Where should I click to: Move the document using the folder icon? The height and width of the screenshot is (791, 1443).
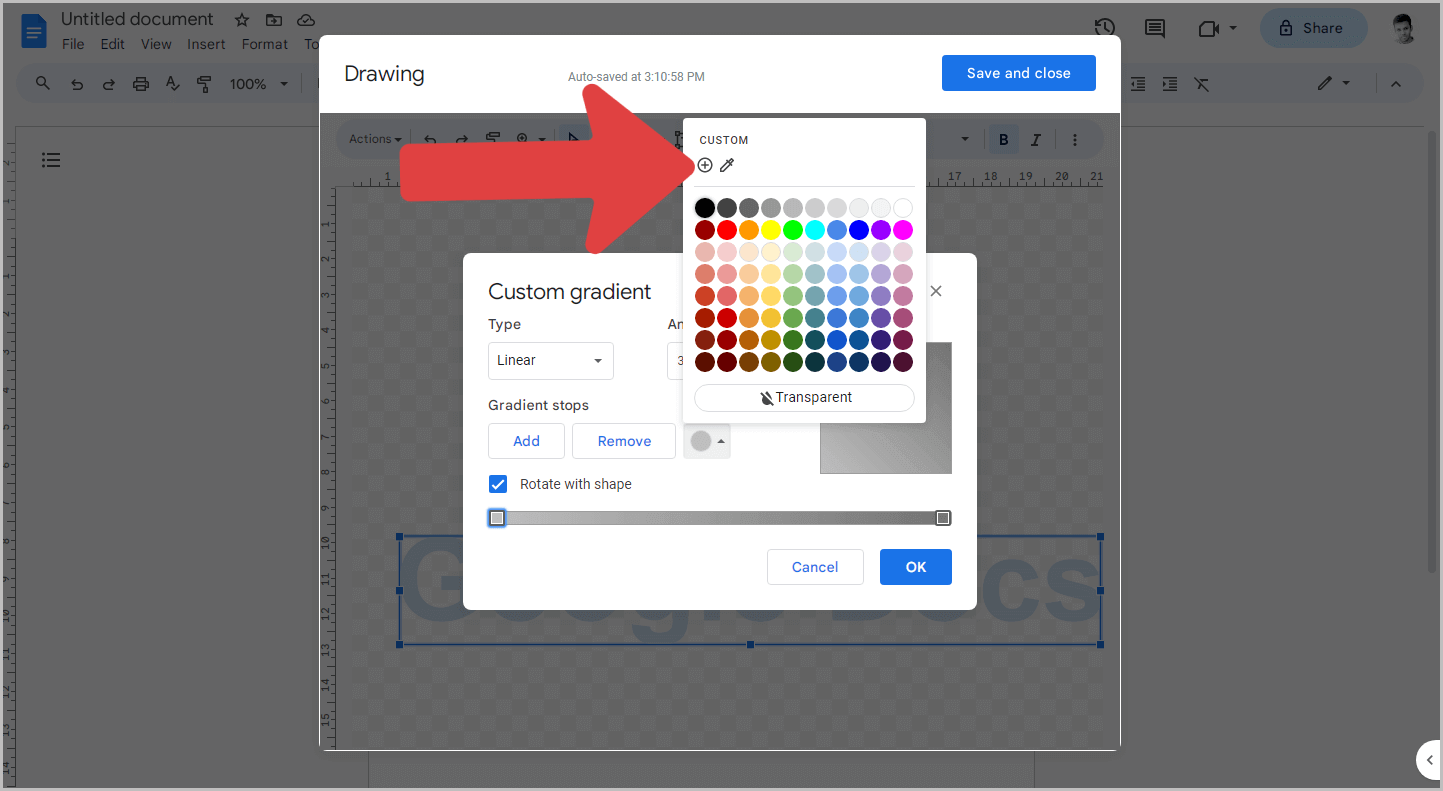pyautogui.click(x=274, y=20)
